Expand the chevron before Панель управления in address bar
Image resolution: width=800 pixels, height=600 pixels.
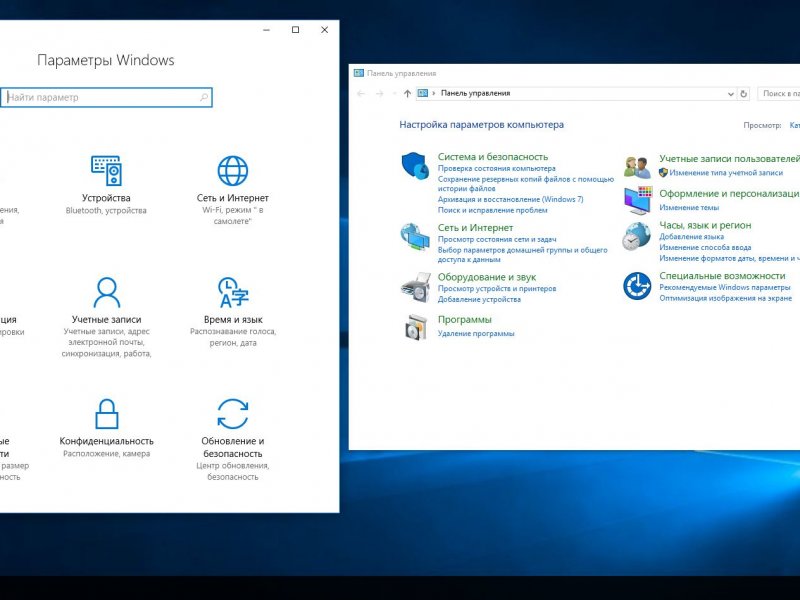pos(434,93)
